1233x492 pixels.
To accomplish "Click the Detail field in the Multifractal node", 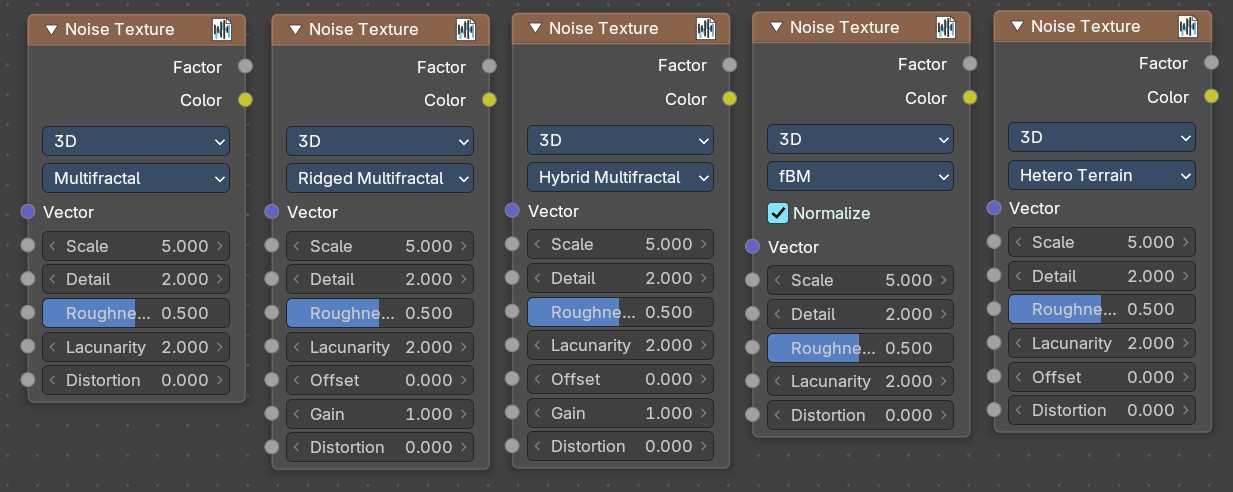I will coord(136,279).
